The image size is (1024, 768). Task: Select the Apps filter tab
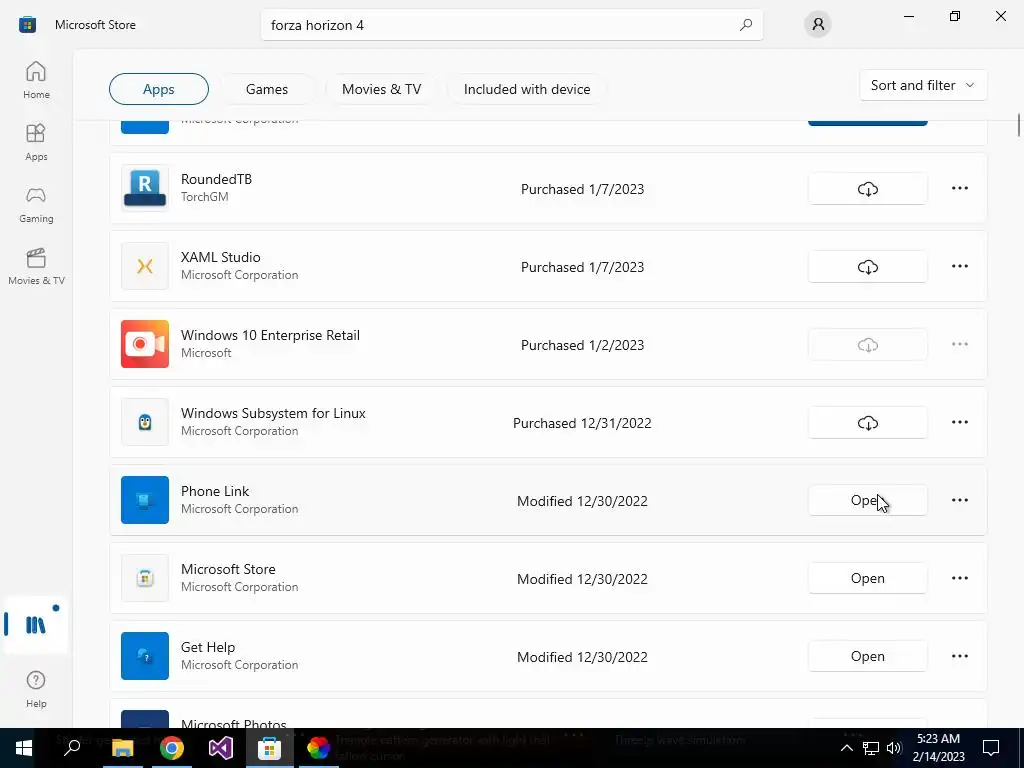[159, 89]
